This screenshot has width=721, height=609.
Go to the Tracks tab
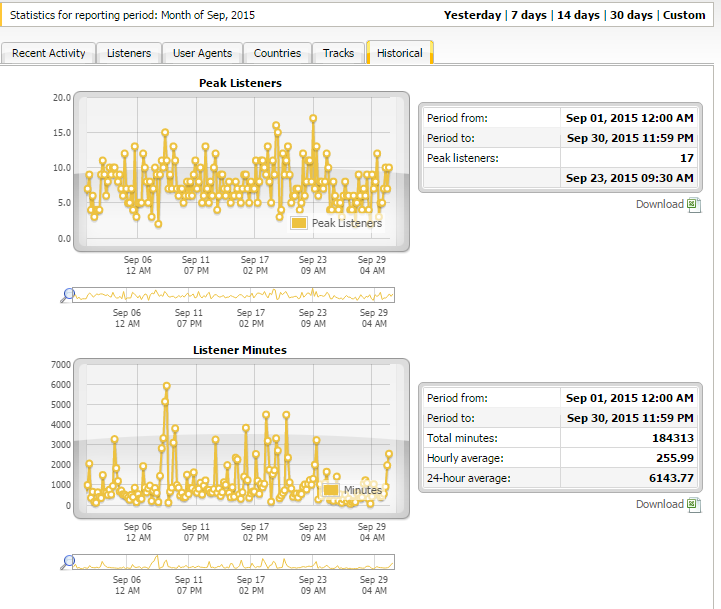(338, 53)
